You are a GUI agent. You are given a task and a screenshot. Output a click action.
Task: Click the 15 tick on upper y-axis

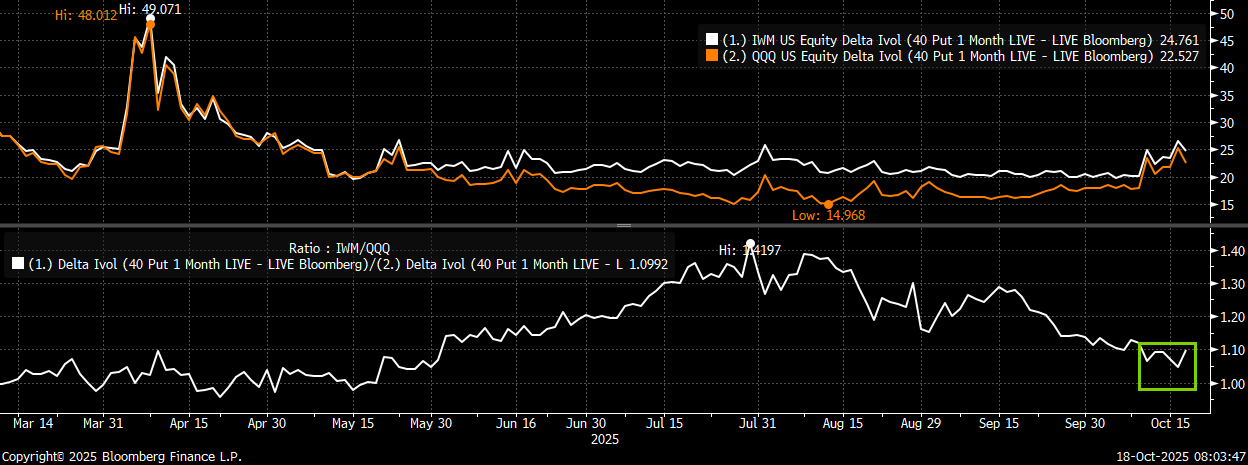pyautogui.click(x=1224, y=205)
